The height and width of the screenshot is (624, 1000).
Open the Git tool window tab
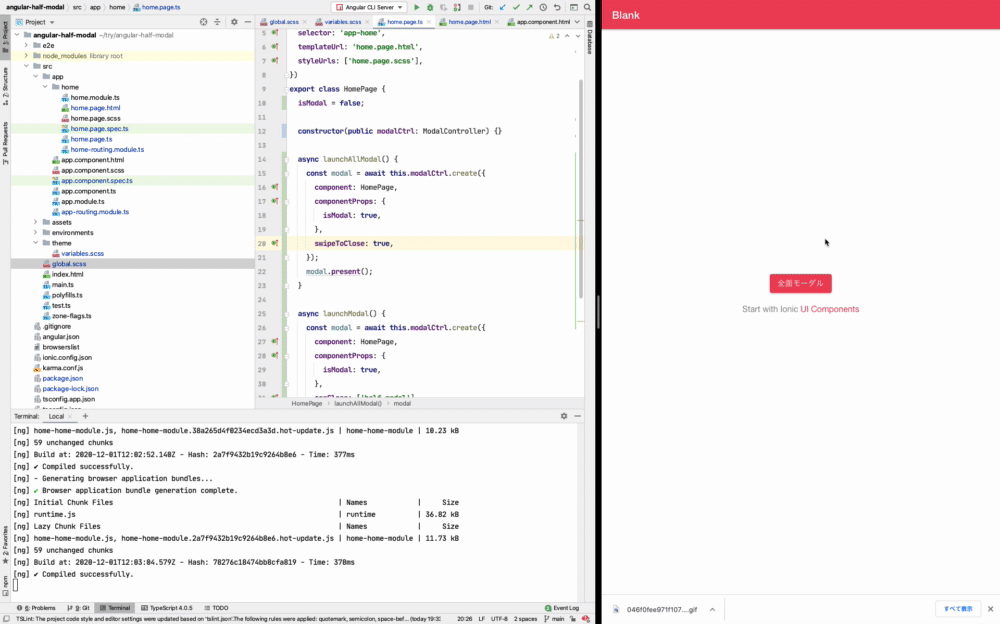(x=78, y=608)
